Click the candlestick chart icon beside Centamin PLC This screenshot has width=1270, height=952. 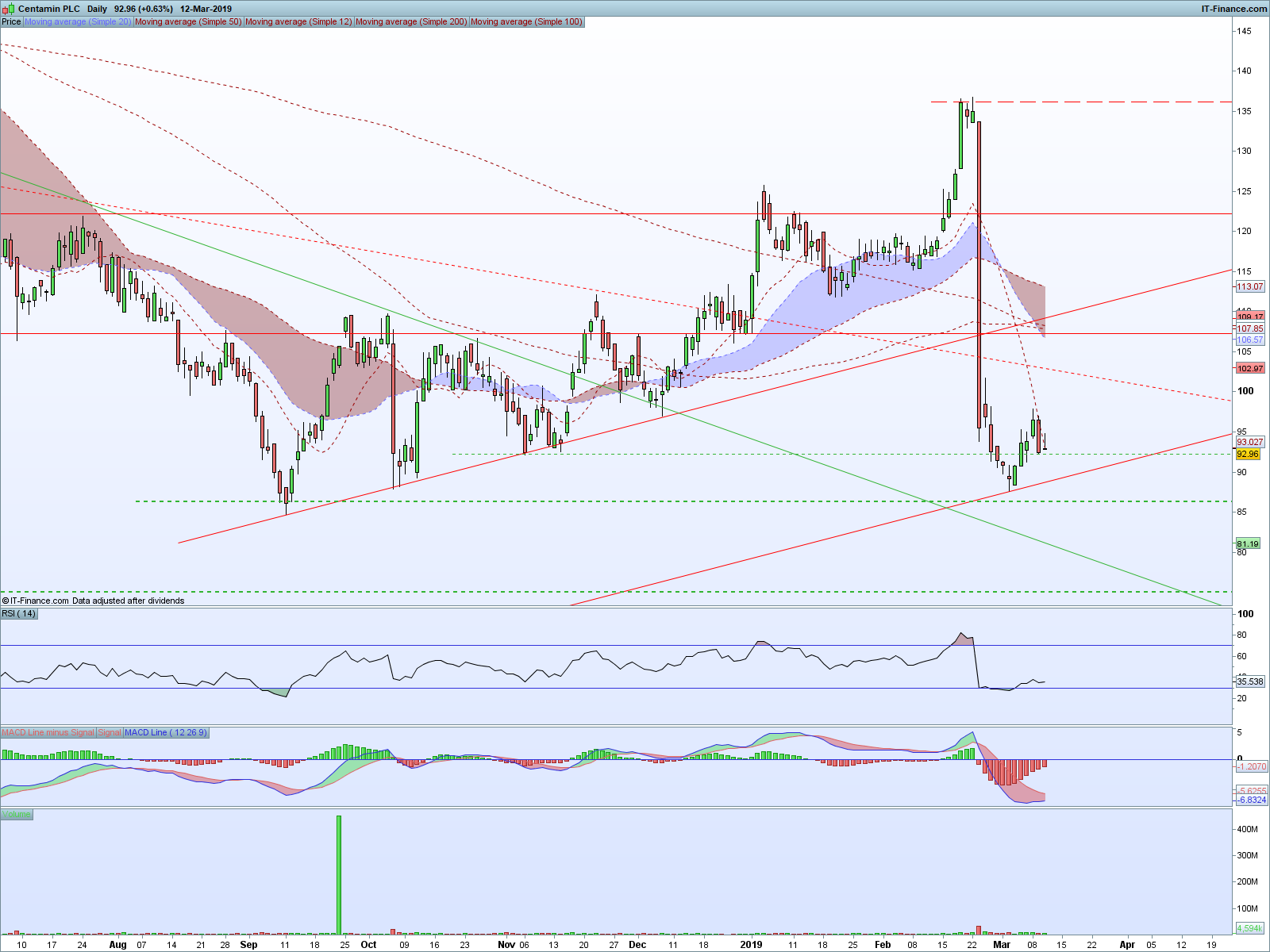[9, 9]
